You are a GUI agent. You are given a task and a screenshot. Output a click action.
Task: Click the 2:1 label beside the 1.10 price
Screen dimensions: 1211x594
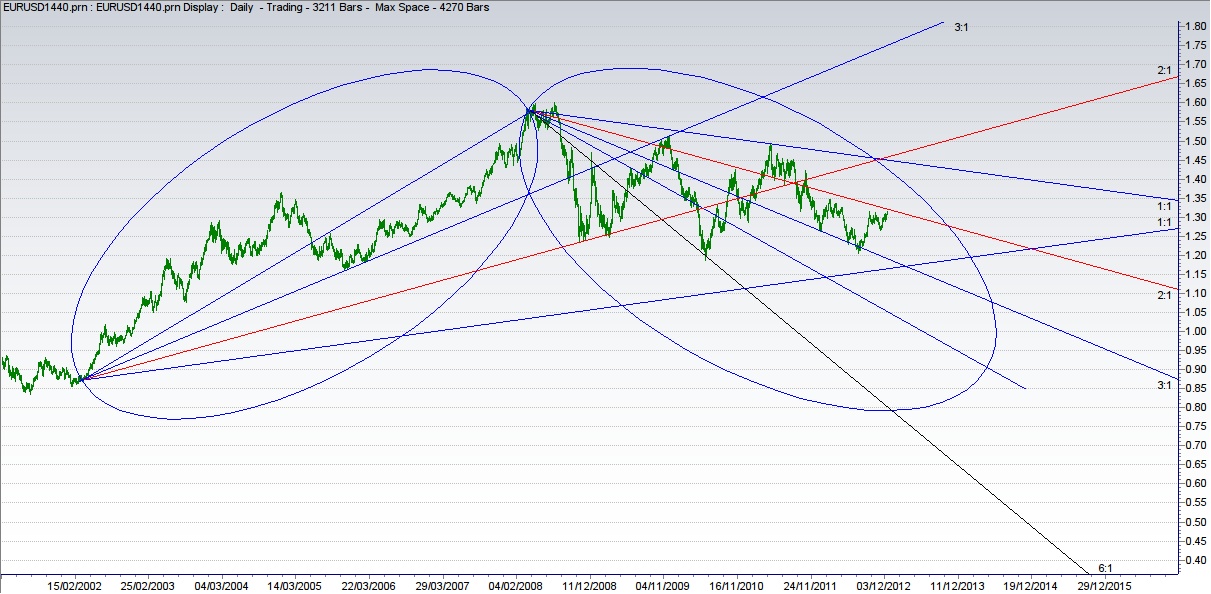pyautogui.click(x=1164, y=296)
